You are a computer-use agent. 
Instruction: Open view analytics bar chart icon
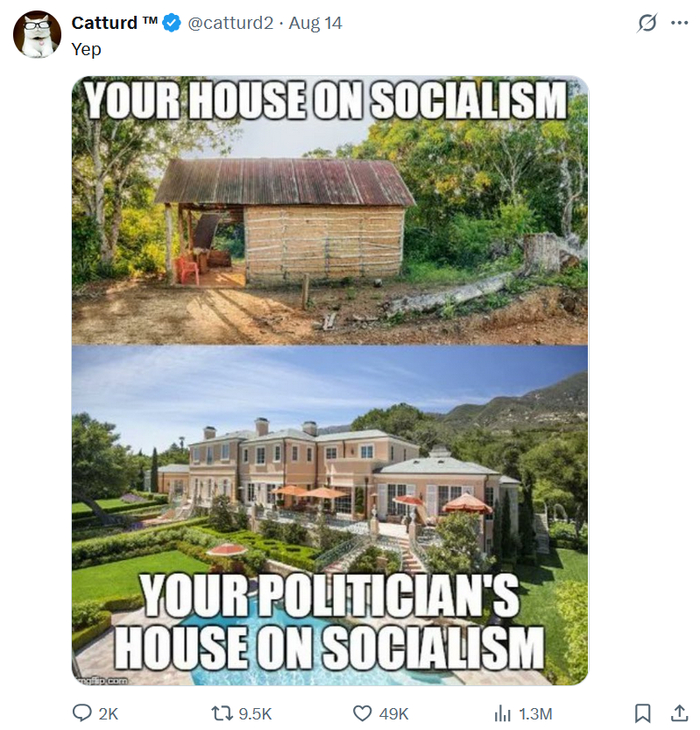pos(502,713)
